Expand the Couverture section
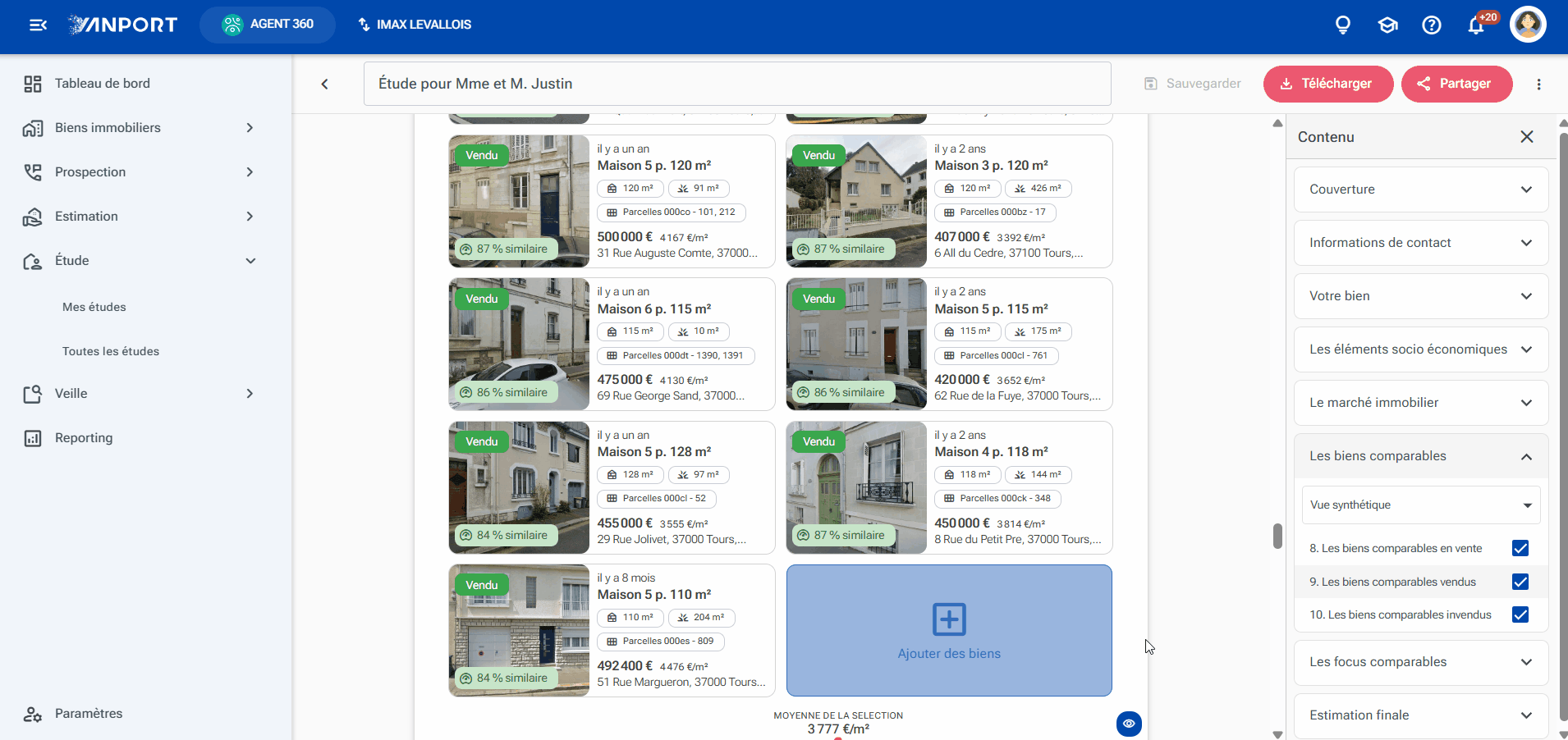Image resolution: width=1568 pixels, height=740 pixels. click(x=1421, y=190)
